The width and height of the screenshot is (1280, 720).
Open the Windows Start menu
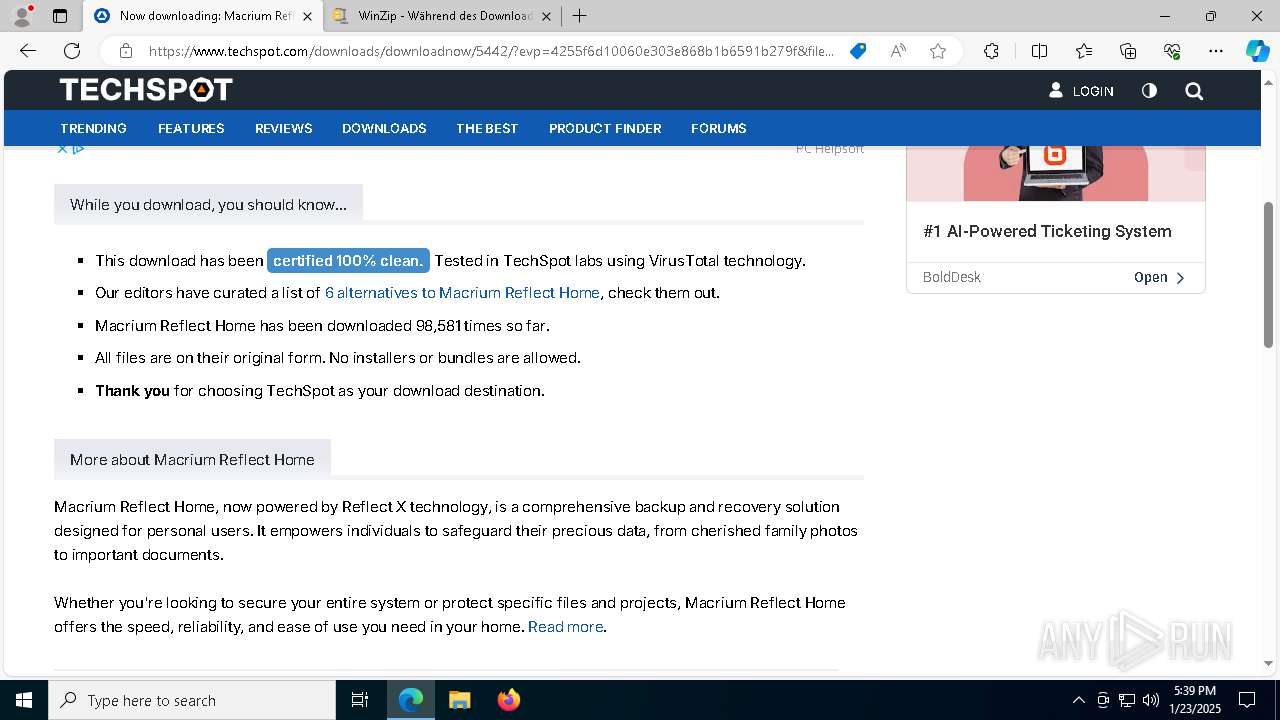[24, 700]
